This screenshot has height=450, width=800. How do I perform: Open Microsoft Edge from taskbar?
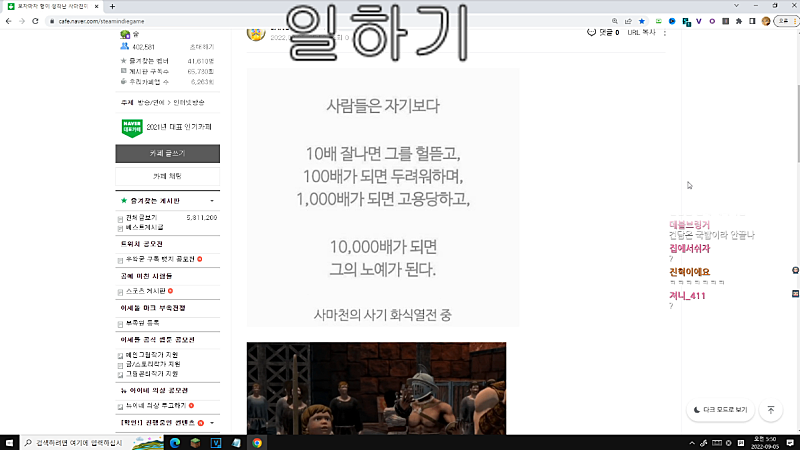pos(175,443)
